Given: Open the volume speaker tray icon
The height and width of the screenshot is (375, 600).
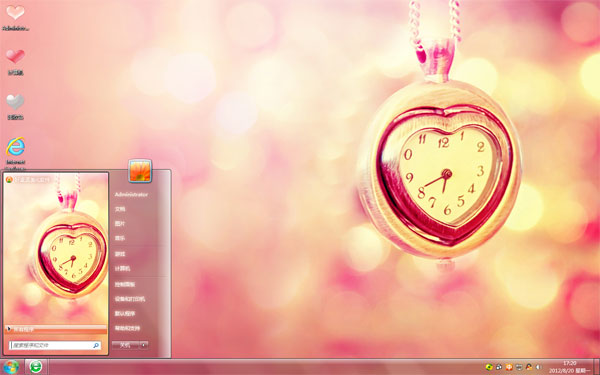Looking at the screenshot, I should tap(539, 367).
